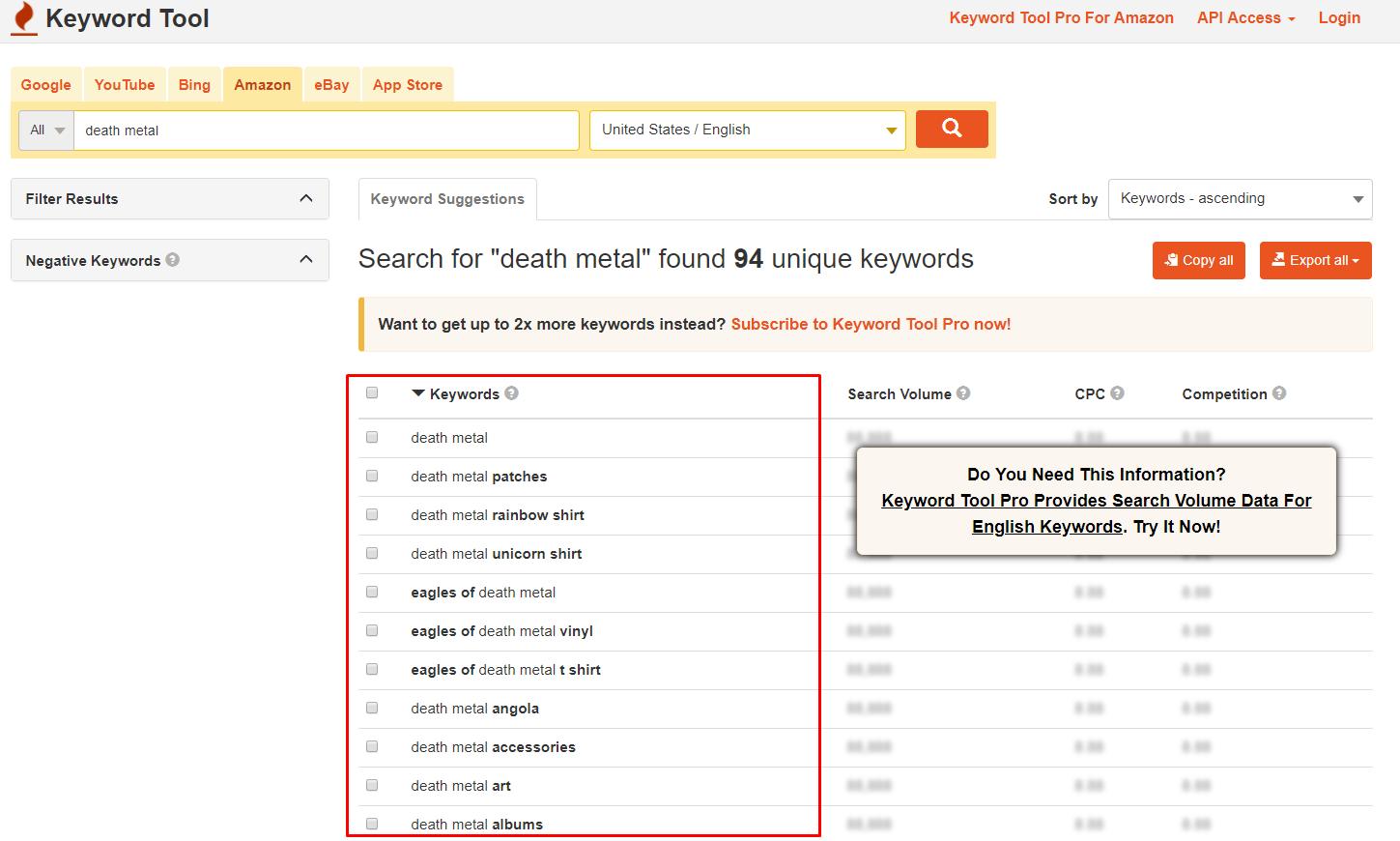The width and height of the screenshot is (1400, 841).
Task: Switch to the YouTube tab
Action: coord(125,85)
